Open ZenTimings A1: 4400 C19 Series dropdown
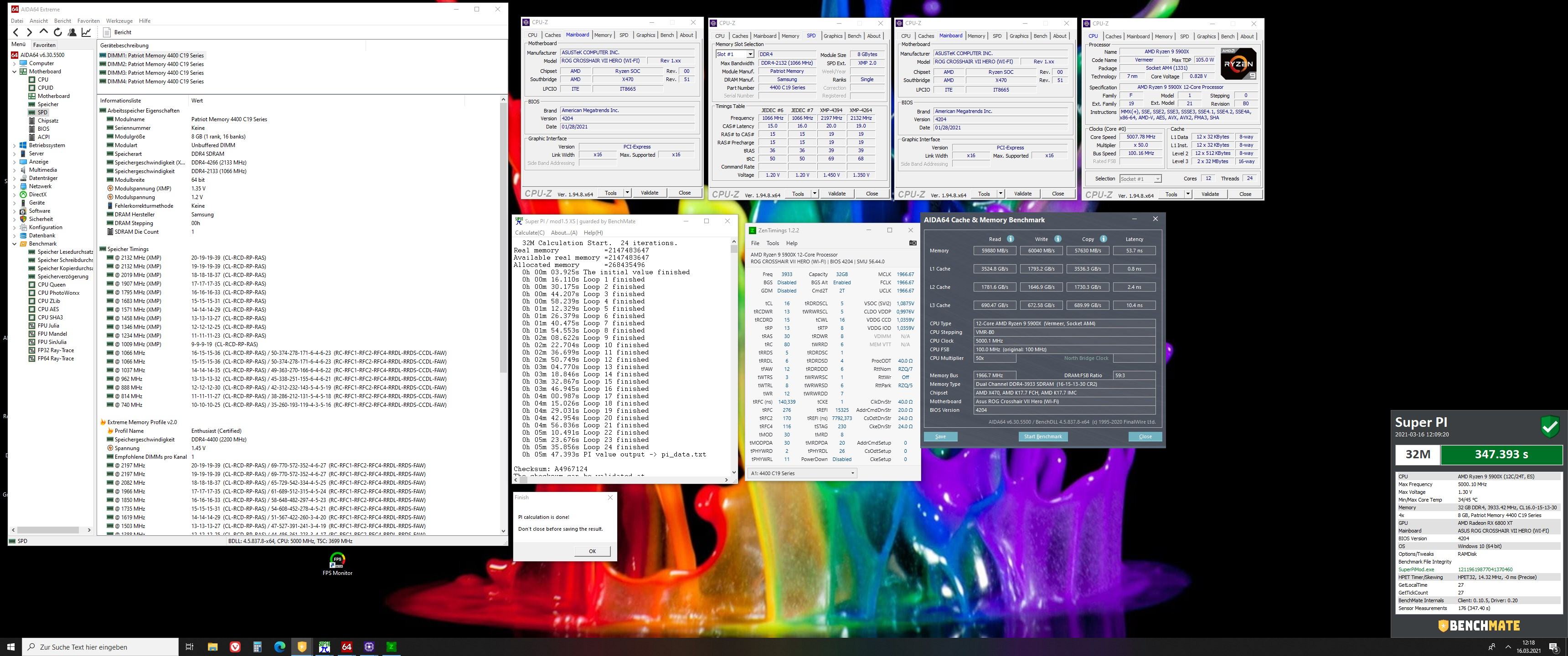The width and height of the screenshot is (1568, 656). pos(802,473)
